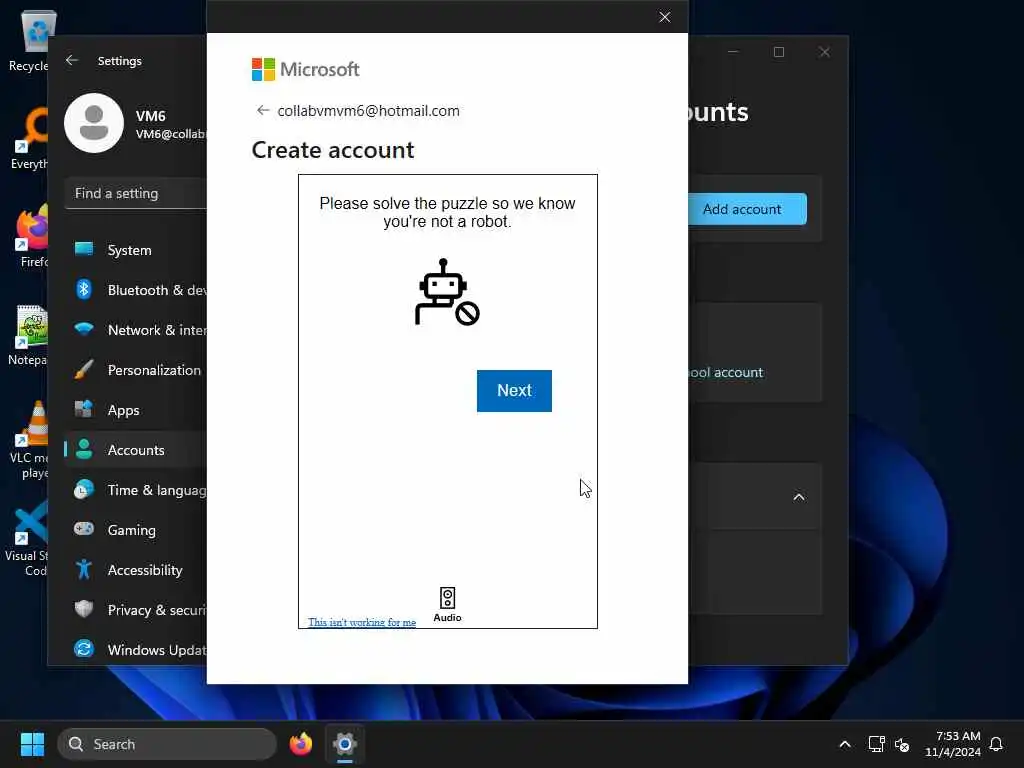Image resolution: width=1024 pixels, height=768 pixels.
Task: Open Time & language settings
Action: click(x=135, y=490)
